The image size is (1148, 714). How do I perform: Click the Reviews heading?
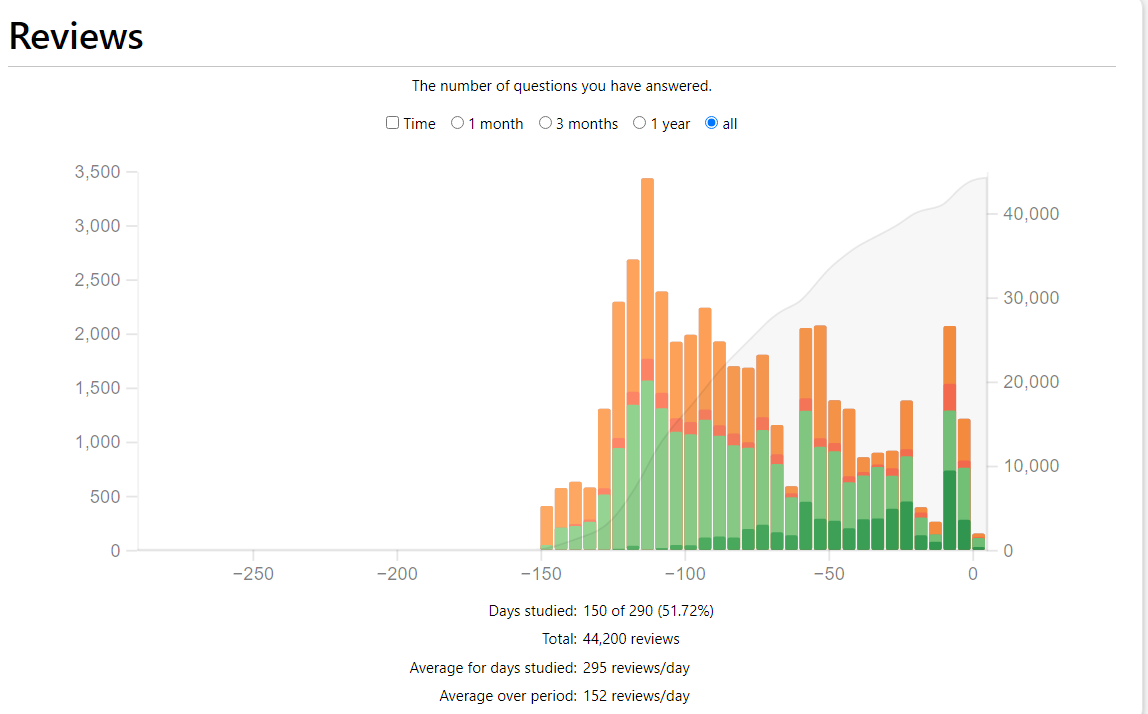pyautogui.click(x=76, y=36)
